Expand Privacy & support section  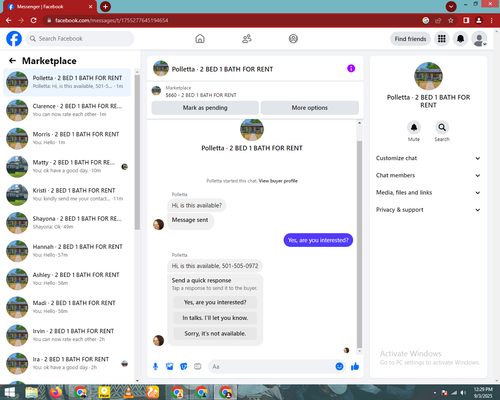click(x=428, y=210)
